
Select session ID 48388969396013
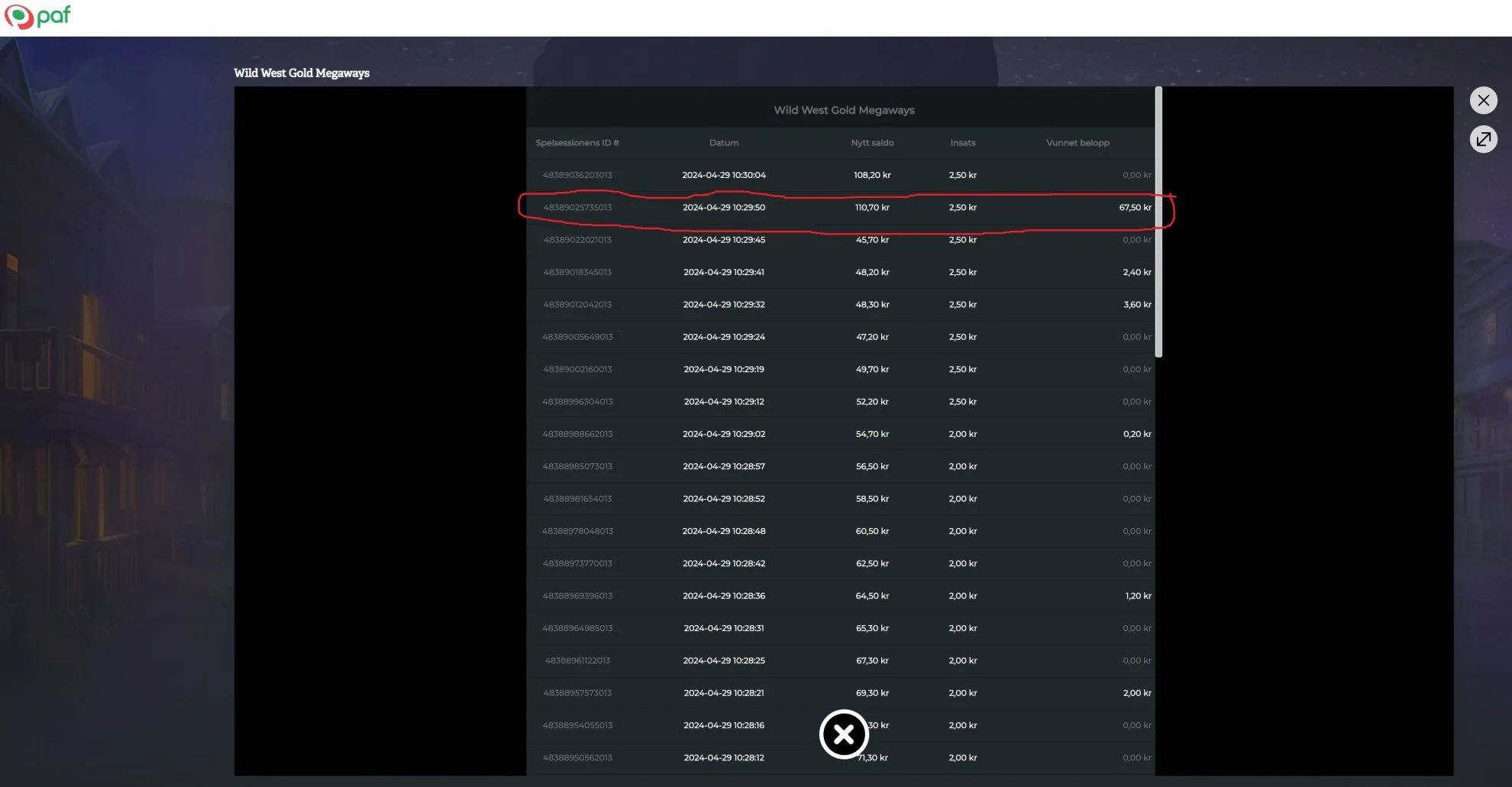click(577, 596)
